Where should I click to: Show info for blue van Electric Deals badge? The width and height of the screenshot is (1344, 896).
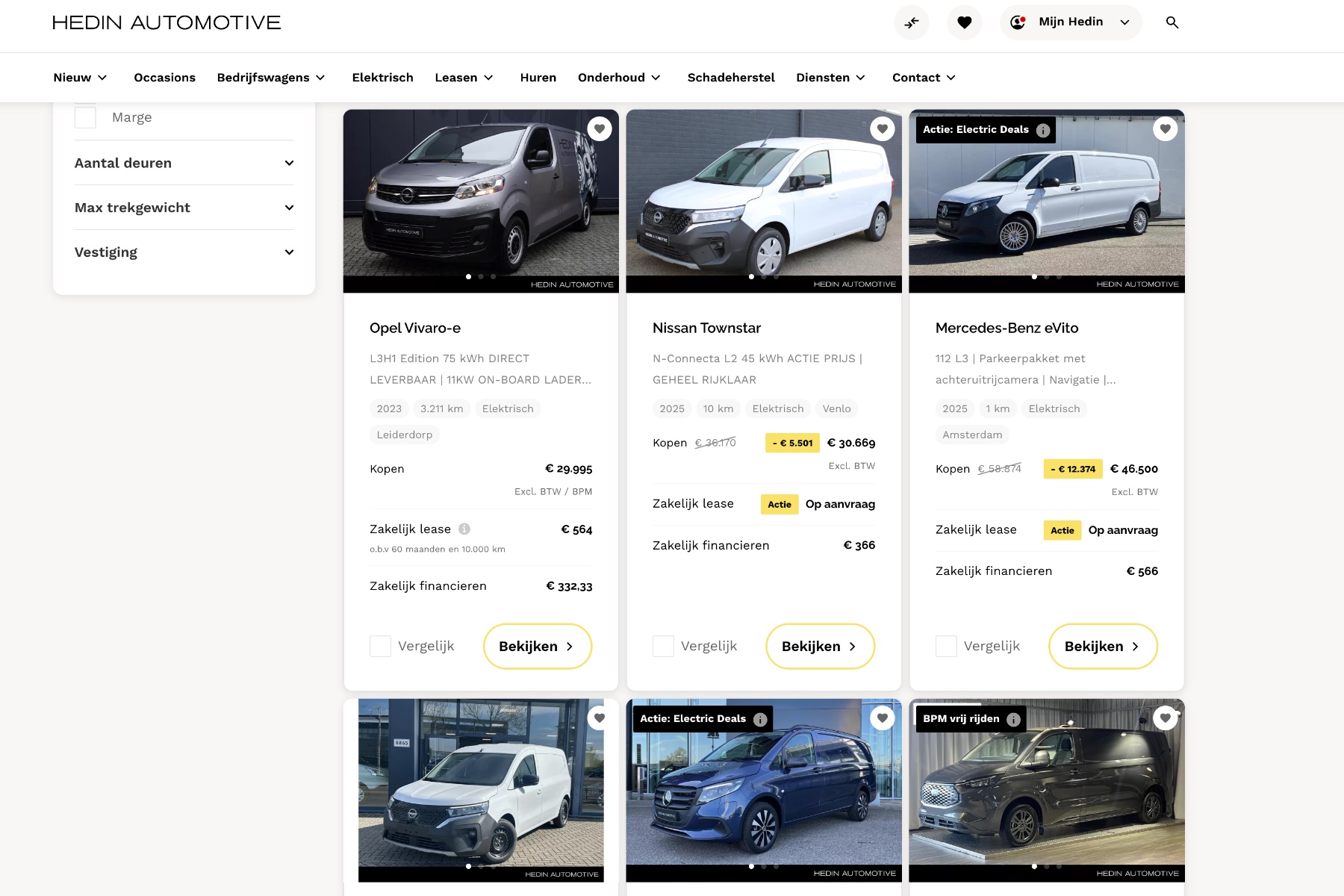point(760,719)
